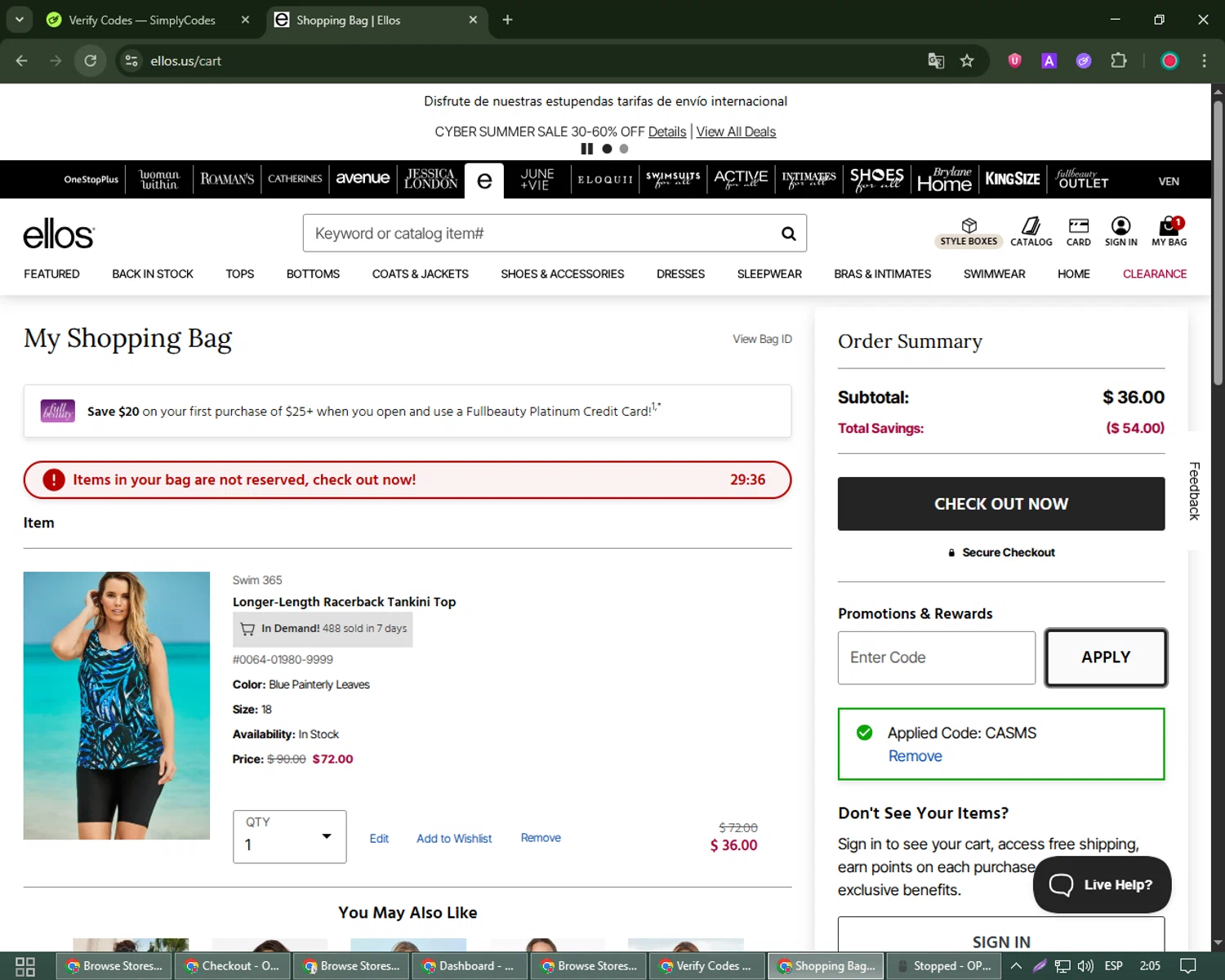This screenshot has width=1225, height=980.
Task: Click the CHECK OUT NOW button
Action: 1001,504
